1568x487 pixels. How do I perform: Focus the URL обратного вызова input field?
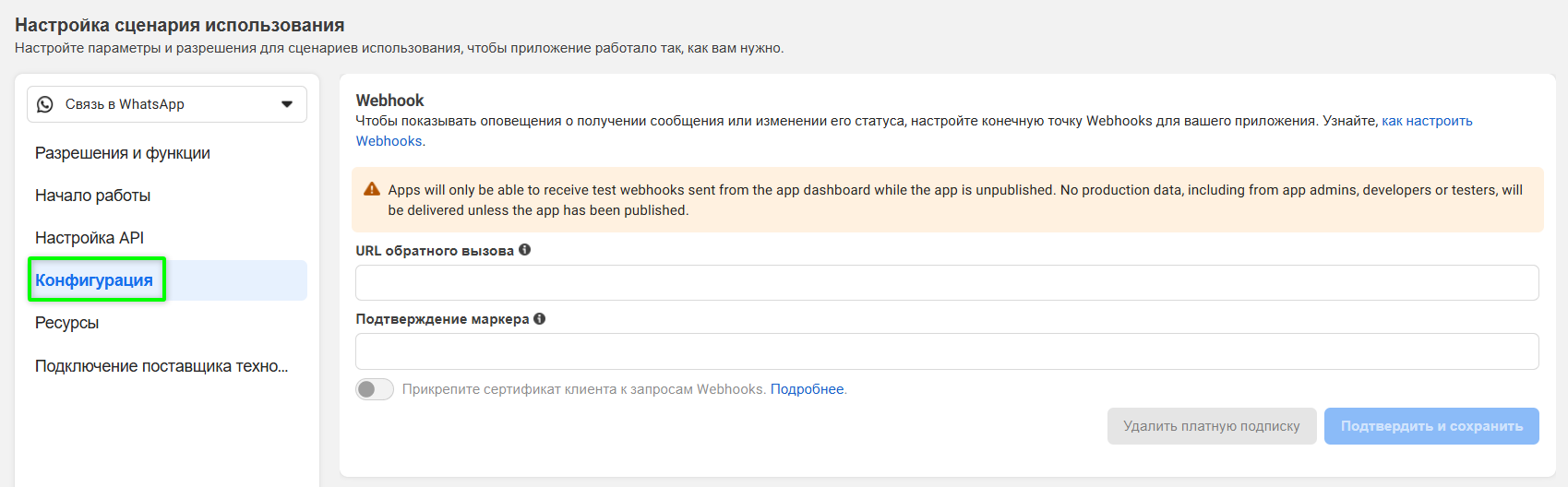(x=946, y=282)
